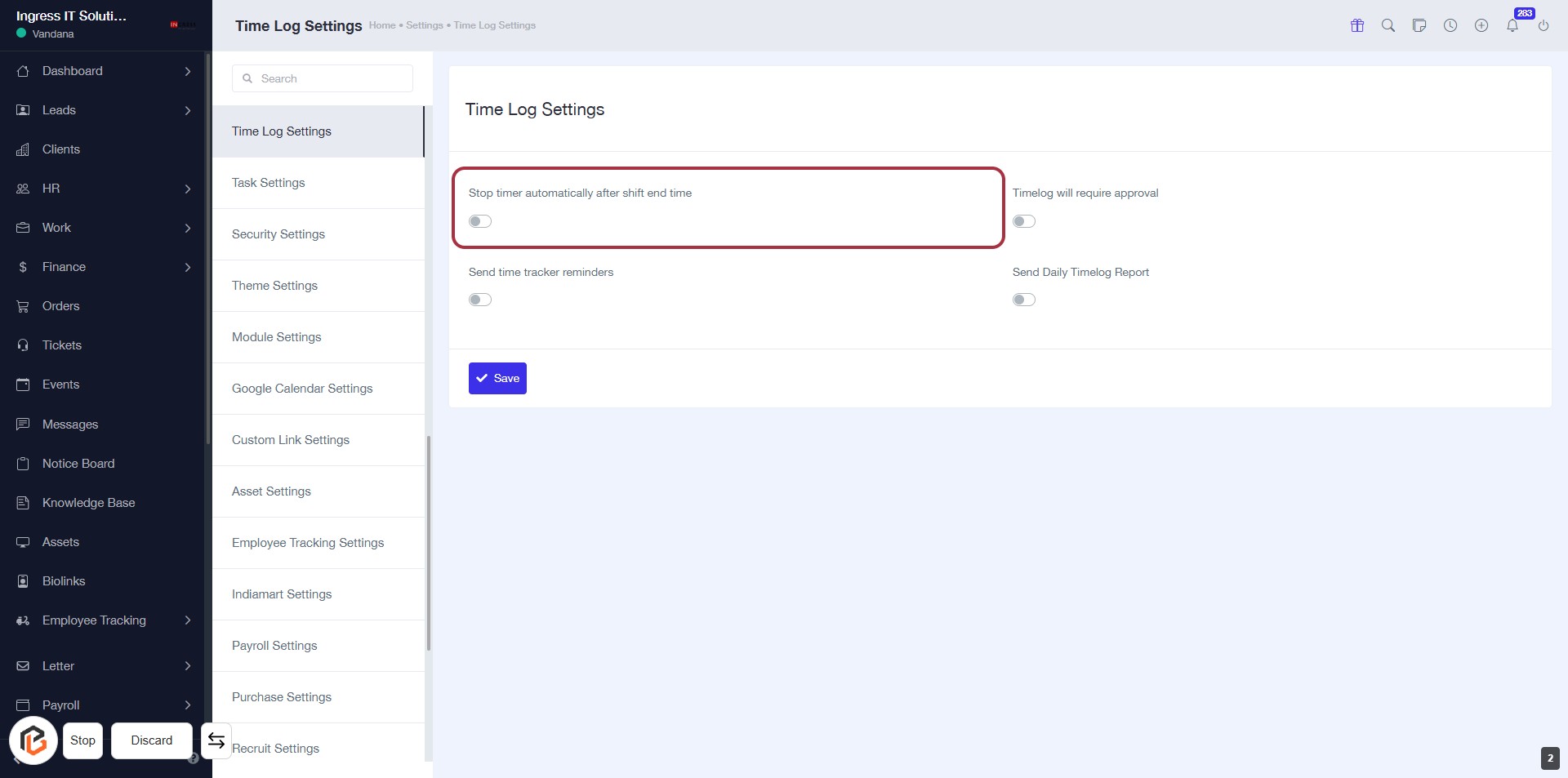The image size is (1568, 778).
Task: Click the Discard button
Action: click(152, 740)
